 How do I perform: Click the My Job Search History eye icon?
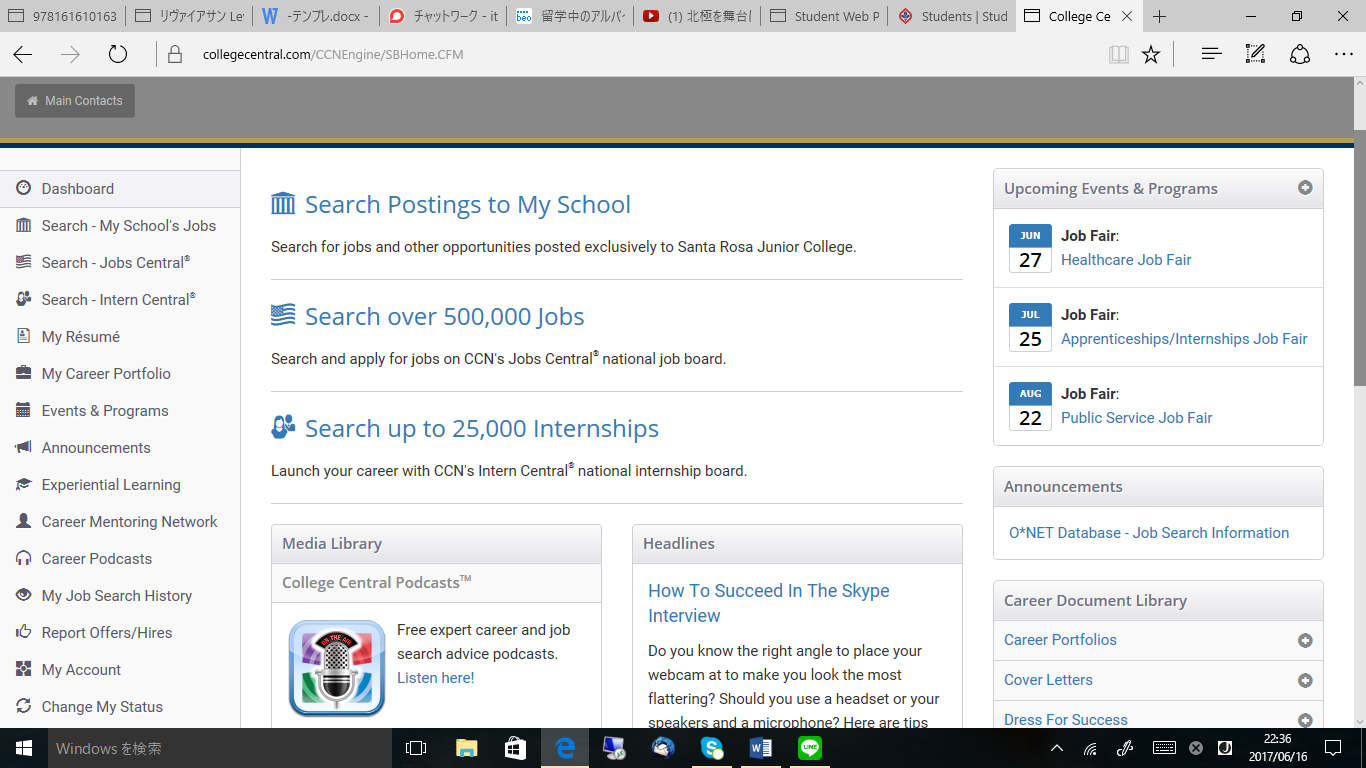coord(23,596)
